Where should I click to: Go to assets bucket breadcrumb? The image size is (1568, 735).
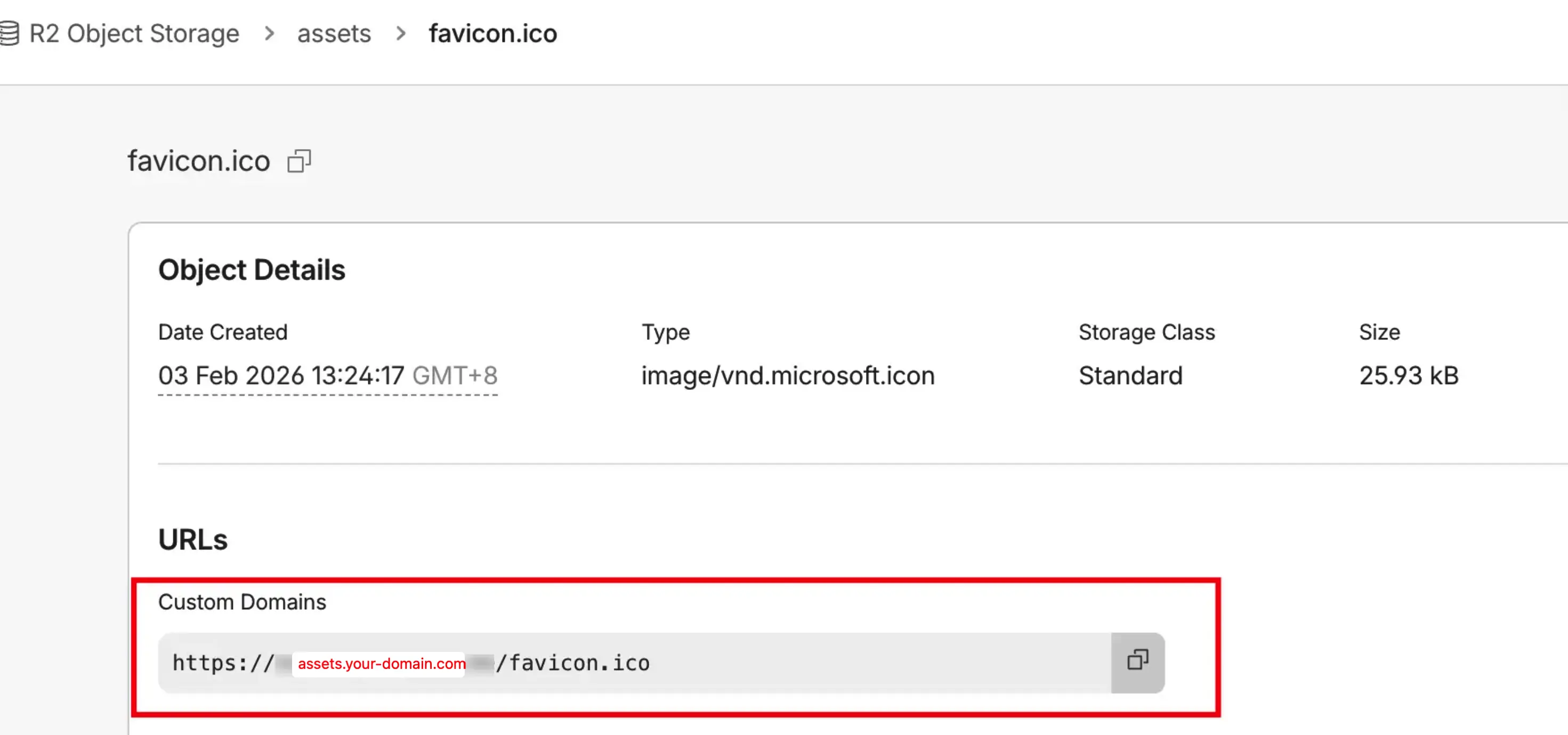pyautogui.click(x=334, y=34)
